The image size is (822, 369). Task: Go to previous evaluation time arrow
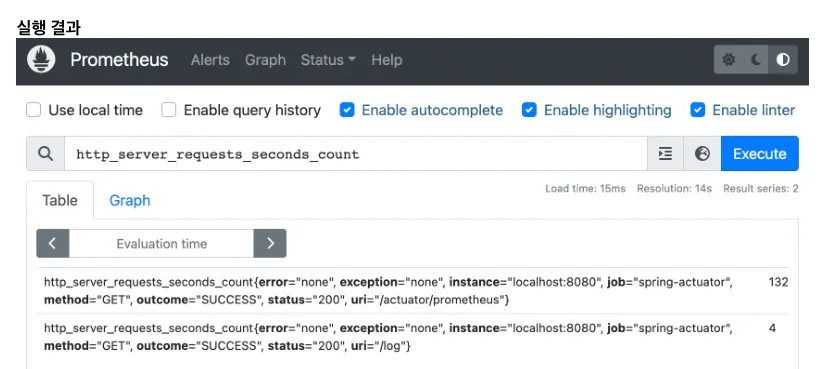coord(52,243)
